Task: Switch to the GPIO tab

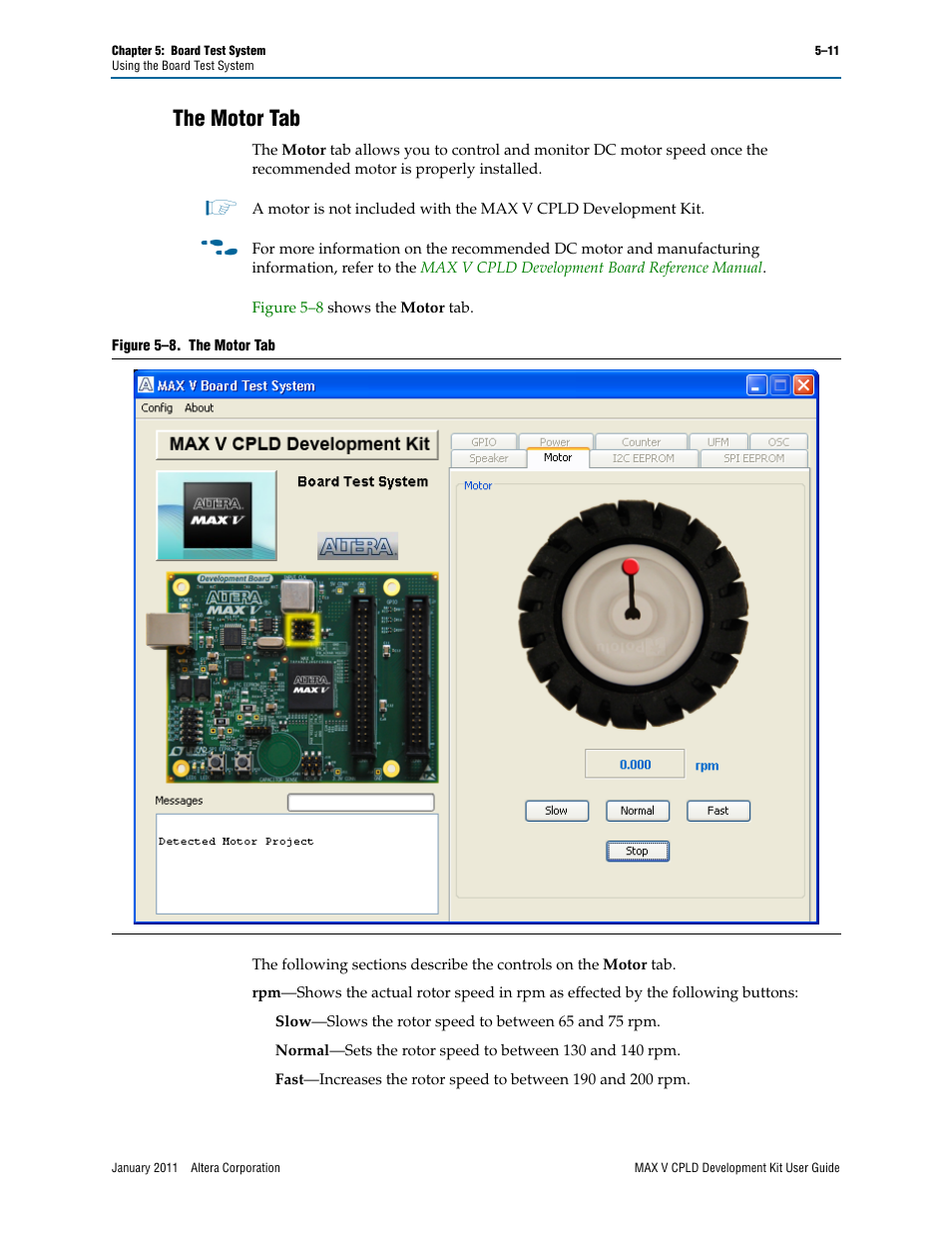Action: click(484, 442)
